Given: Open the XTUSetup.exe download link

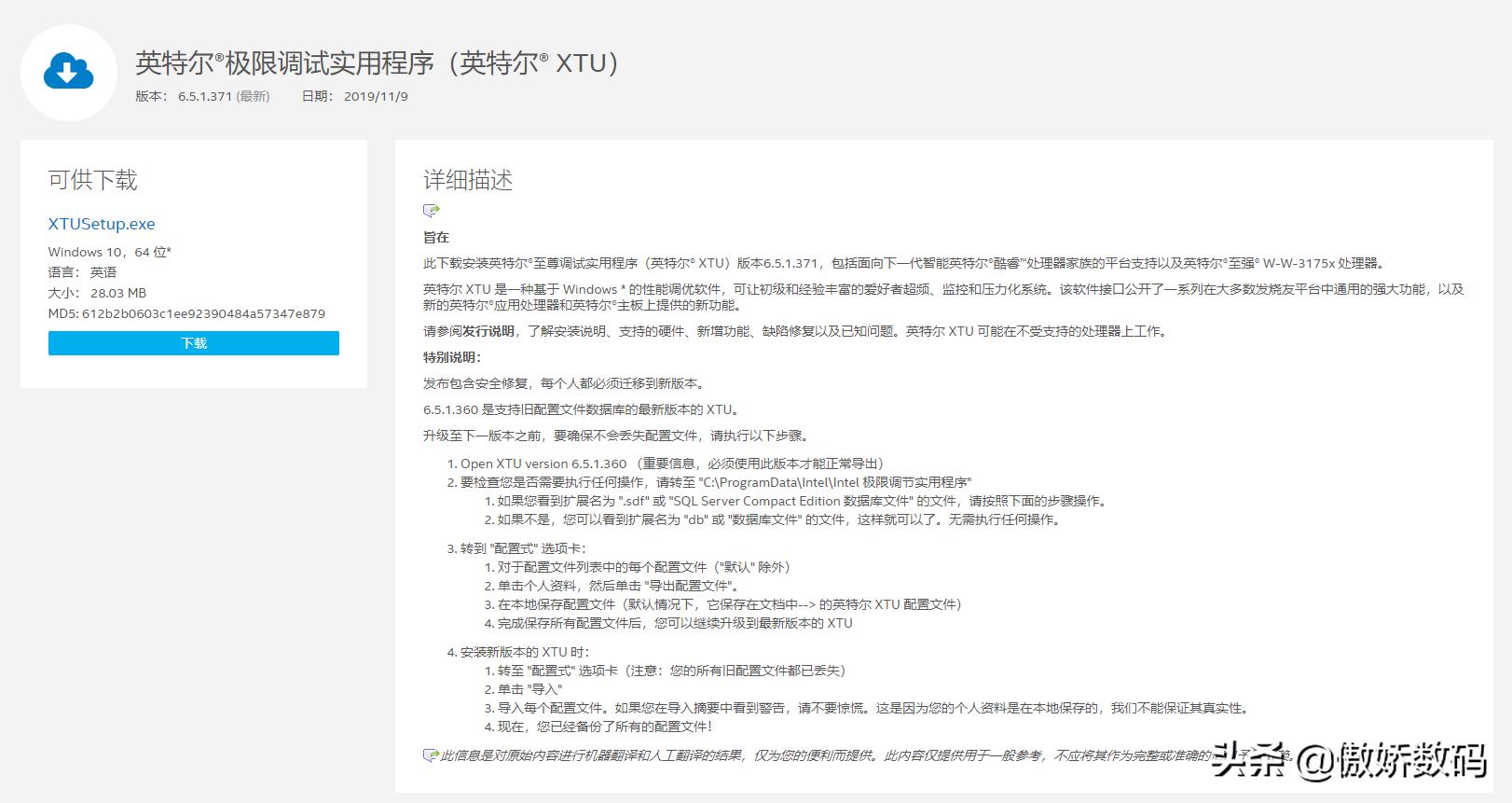Looking at the screenshot, I should (102, 224).
